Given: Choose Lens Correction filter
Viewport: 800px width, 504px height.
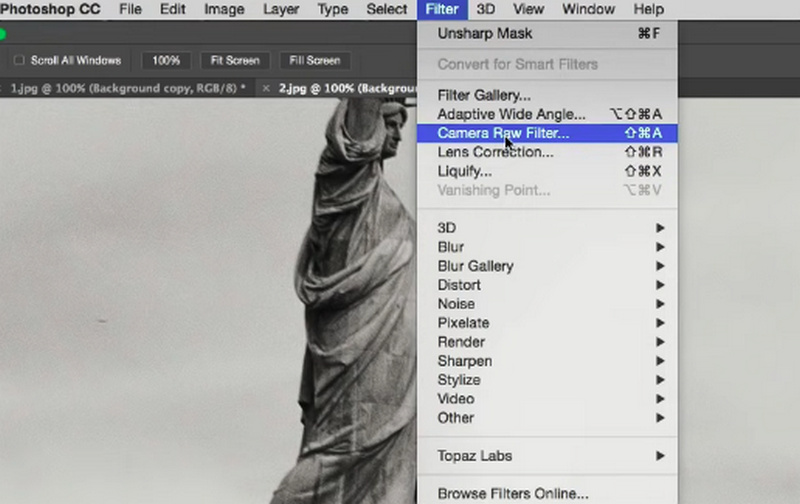Looking at the screenshot, I should pyautogui.click(x=547, y=152).
